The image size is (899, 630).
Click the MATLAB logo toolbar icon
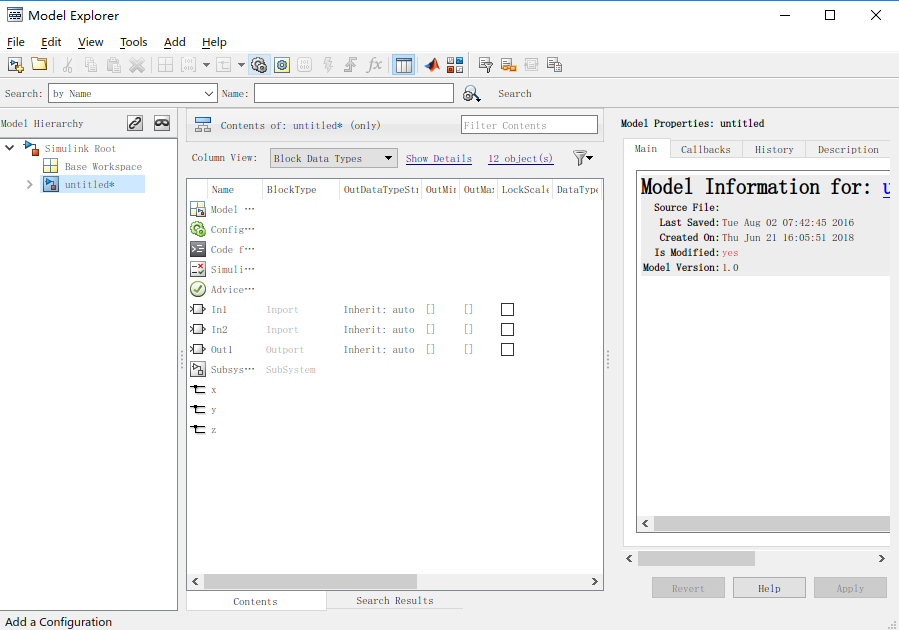click(432, 65)
